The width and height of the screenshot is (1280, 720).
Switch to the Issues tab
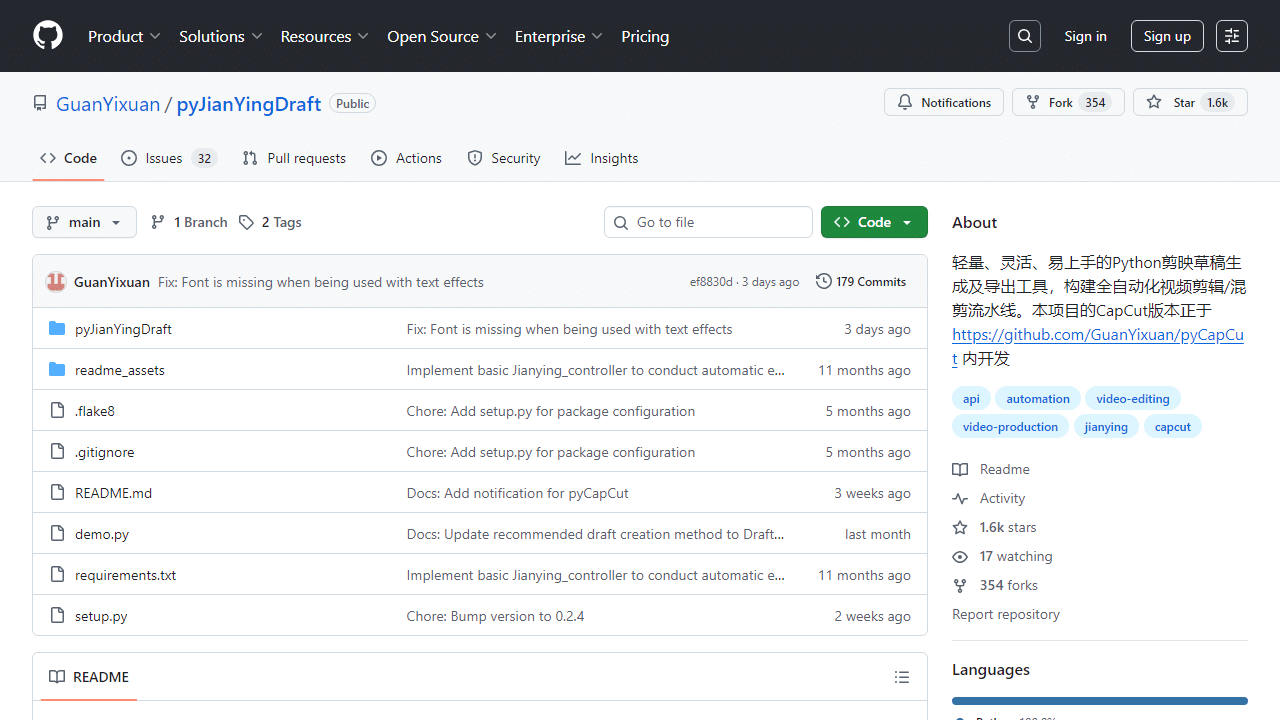(169, 158)
